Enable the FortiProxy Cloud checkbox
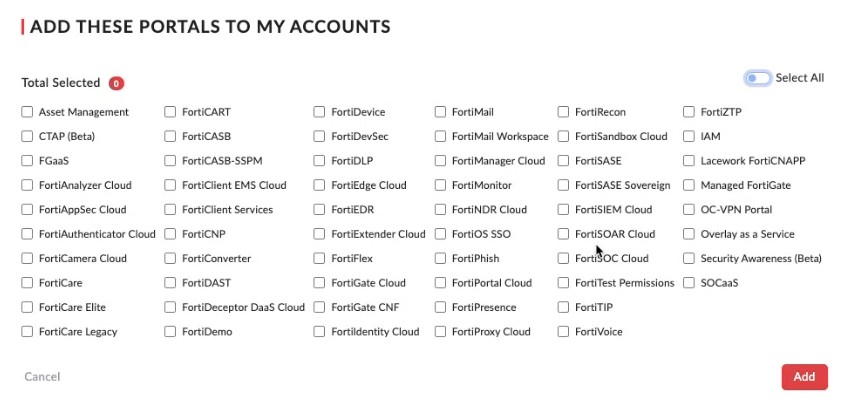This screenshot has height=408, width=860. [x=441, y=332]
